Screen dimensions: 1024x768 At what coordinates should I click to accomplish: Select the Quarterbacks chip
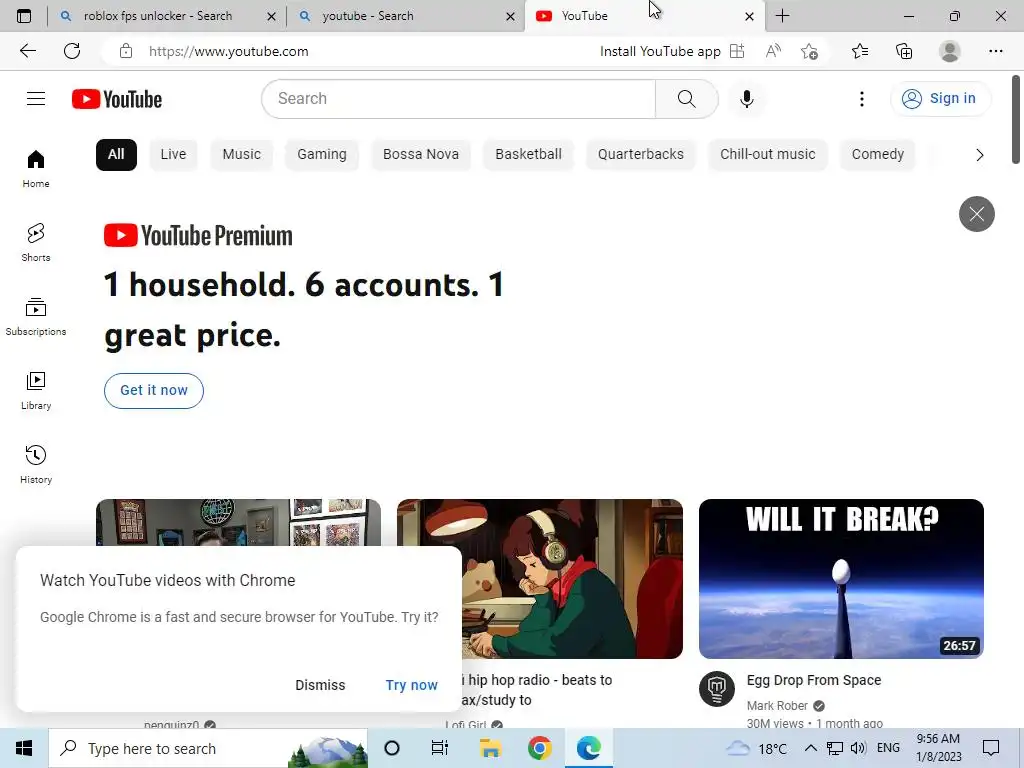click(x=641, y=155)
